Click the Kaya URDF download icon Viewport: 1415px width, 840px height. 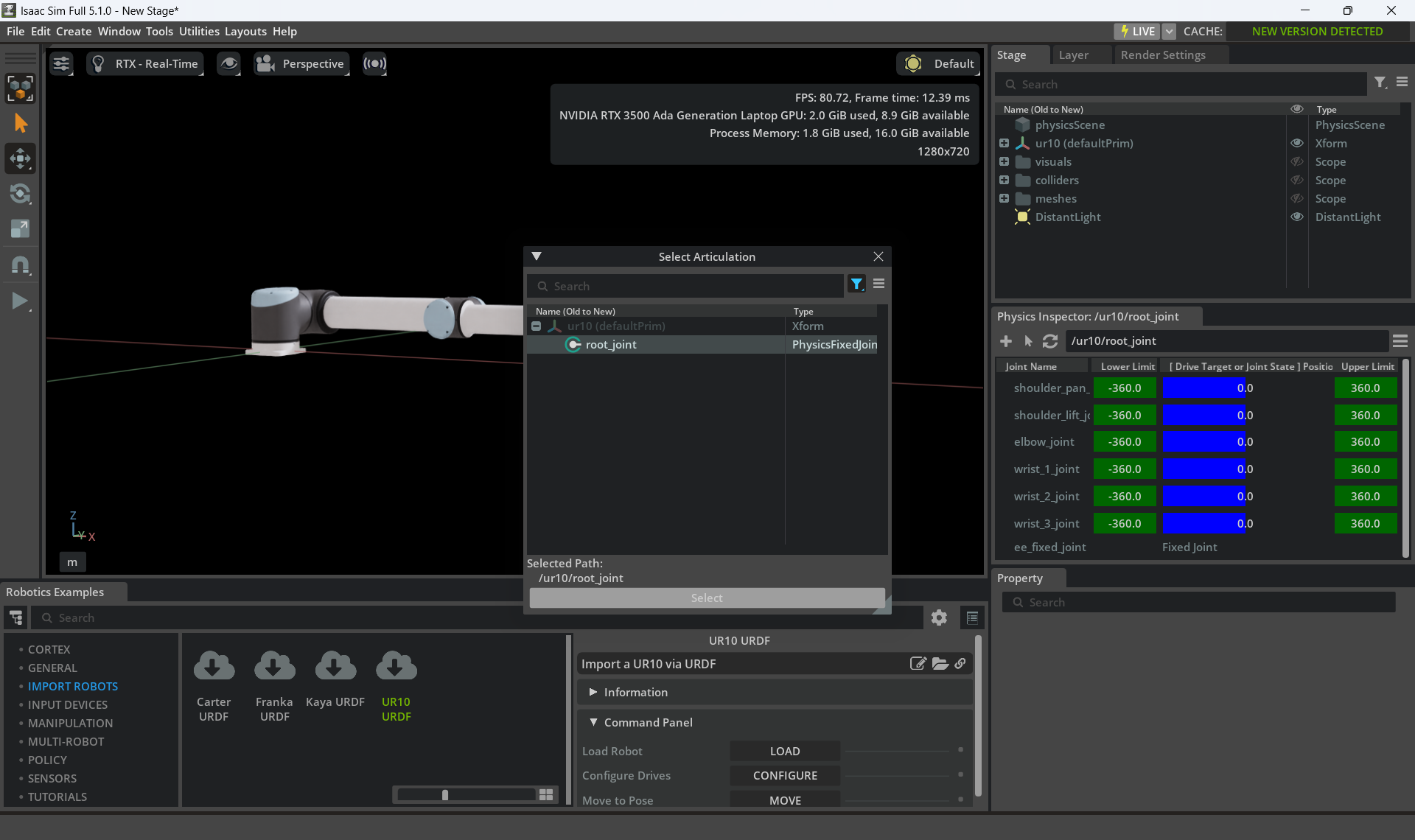click(335, 665)
